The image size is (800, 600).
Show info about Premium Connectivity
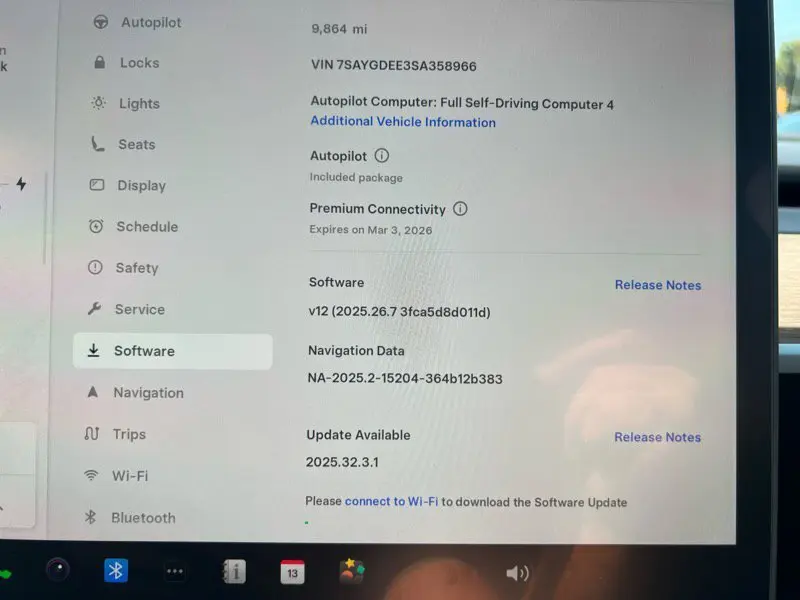pyautogui.click(x=460, y=209)
